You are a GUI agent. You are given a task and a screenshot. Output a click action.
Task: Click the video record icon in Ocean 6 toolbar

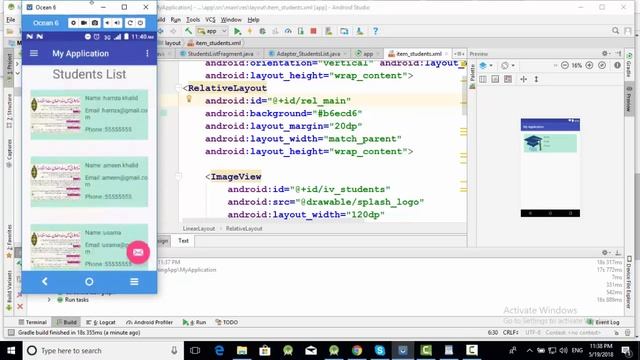point(84,23)
